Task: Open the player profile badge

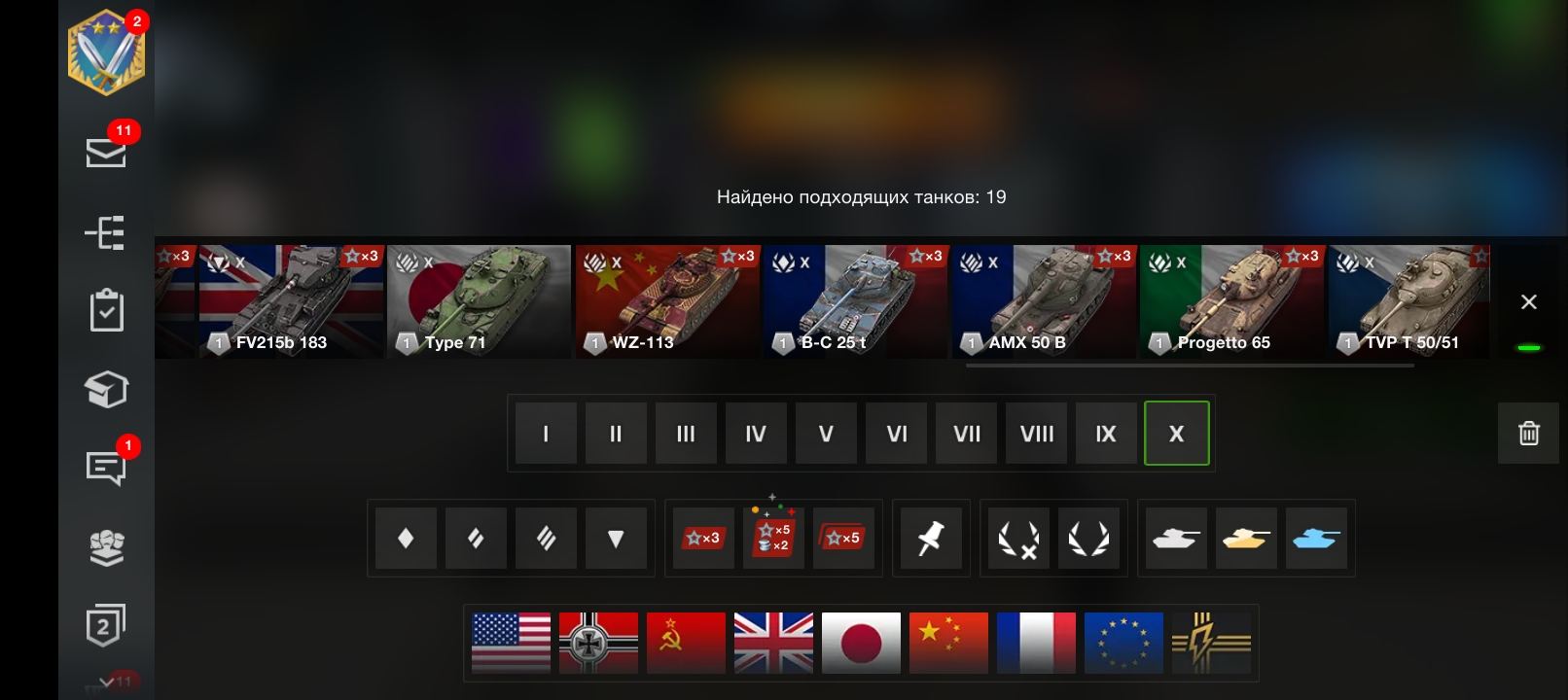Action: coord(106,52)
